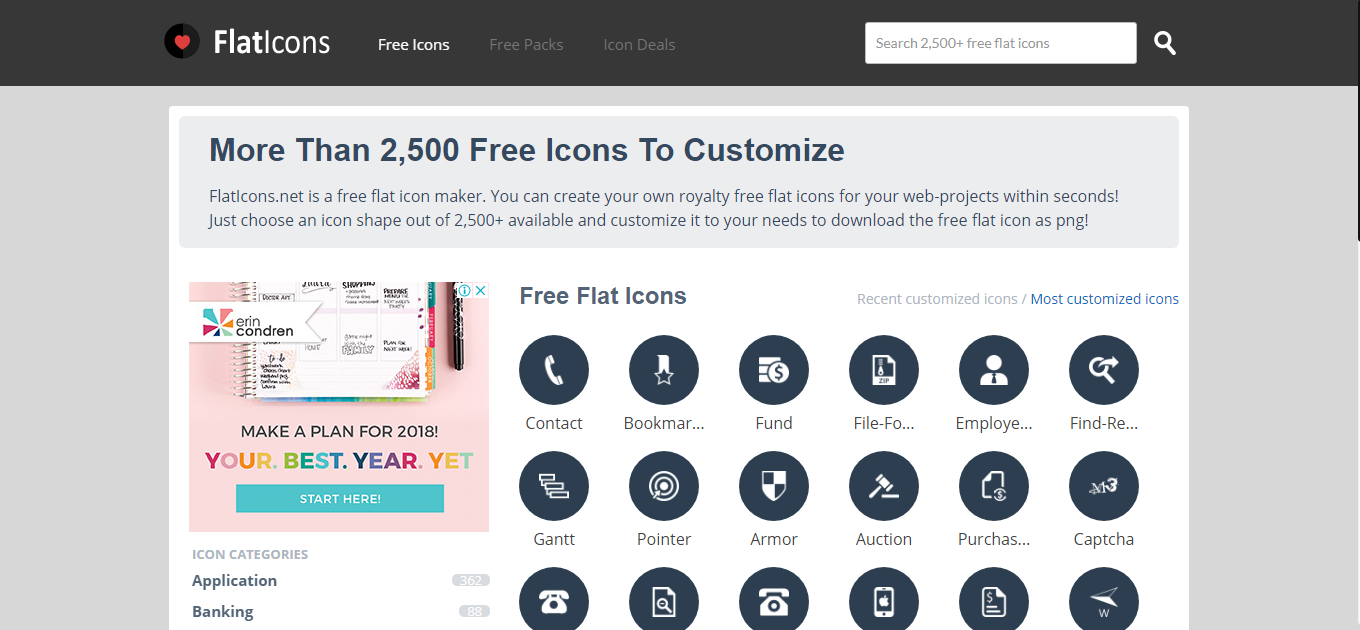Click START HERE button in ad

[x=340, y=498]
